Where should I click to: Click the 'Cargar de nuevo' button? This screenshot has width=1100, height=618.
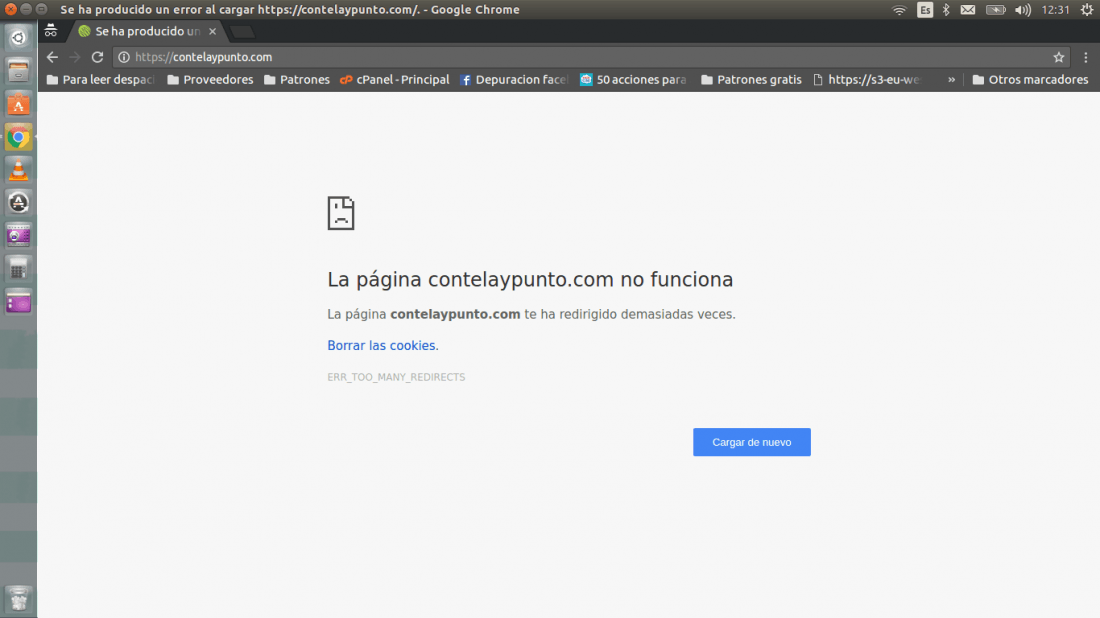pos(752,442)
